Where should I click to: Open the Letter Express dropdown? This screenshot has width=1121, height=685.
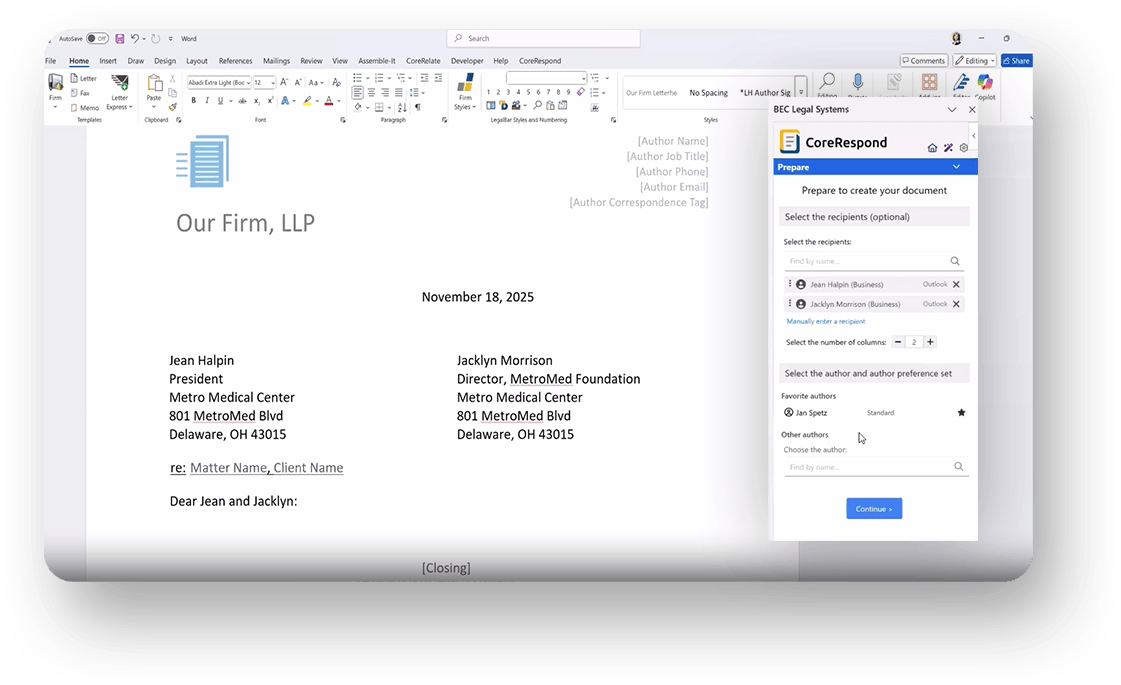click(119, 92)
